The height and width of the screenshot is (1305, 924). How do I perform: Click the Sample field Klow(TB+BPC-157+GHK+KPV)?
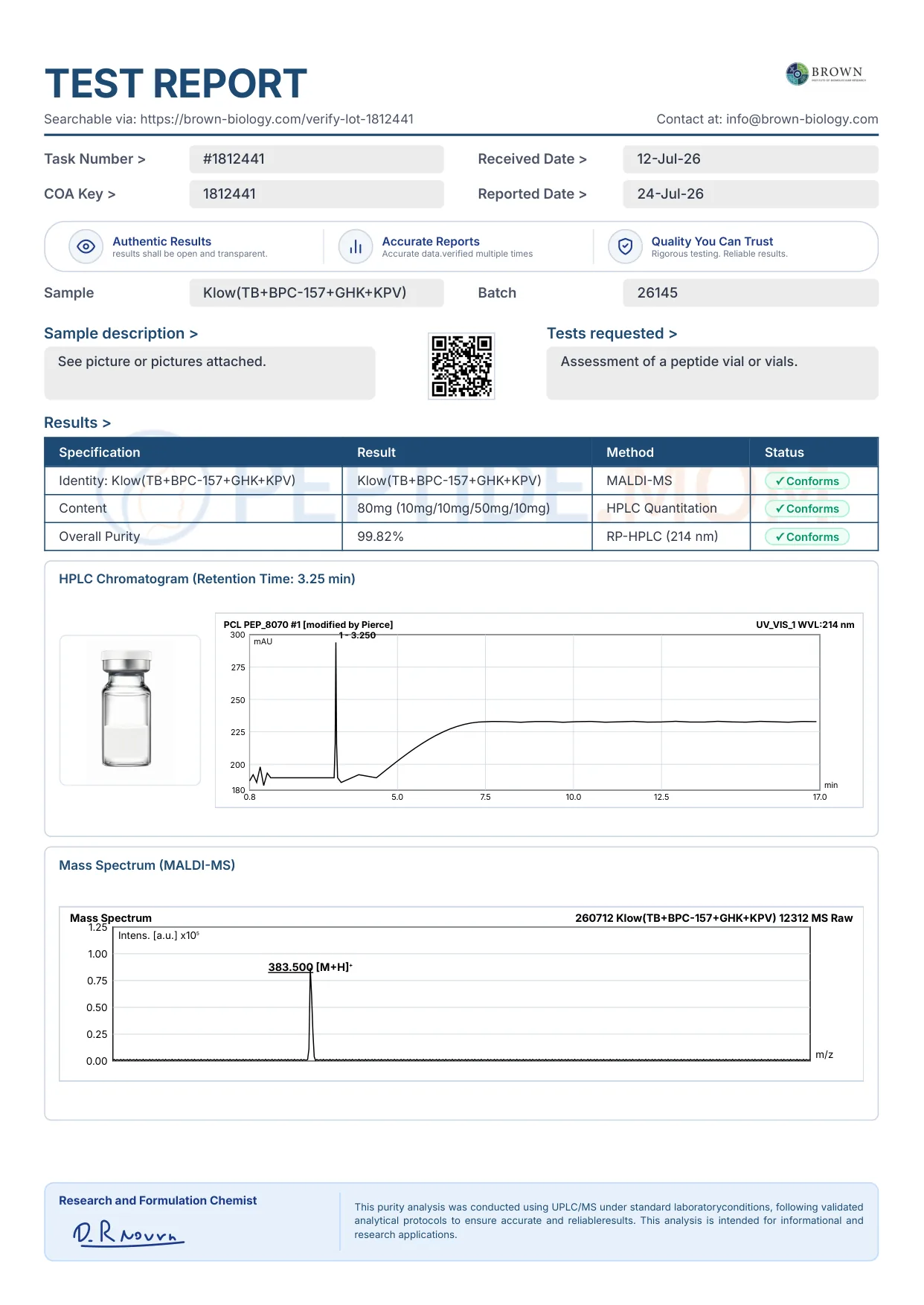click(x=316, y=293)
